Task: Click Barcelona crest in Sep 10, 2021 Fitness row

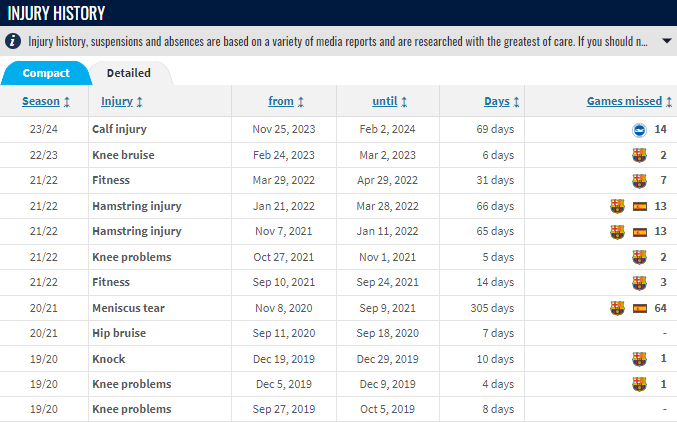Action: 639,283
